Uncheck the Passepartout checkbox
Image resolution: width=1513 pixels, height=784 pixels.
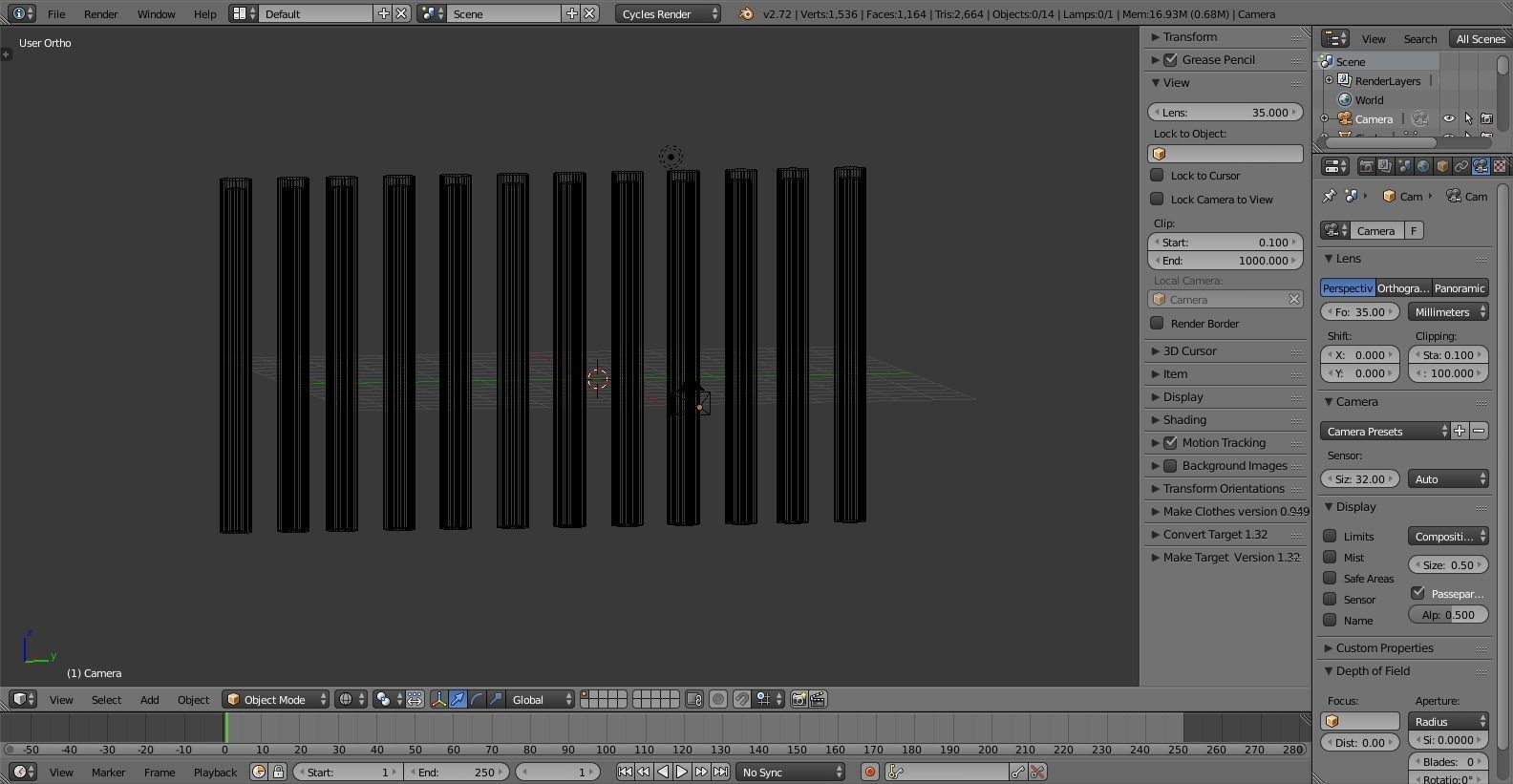pos(1418,593)
